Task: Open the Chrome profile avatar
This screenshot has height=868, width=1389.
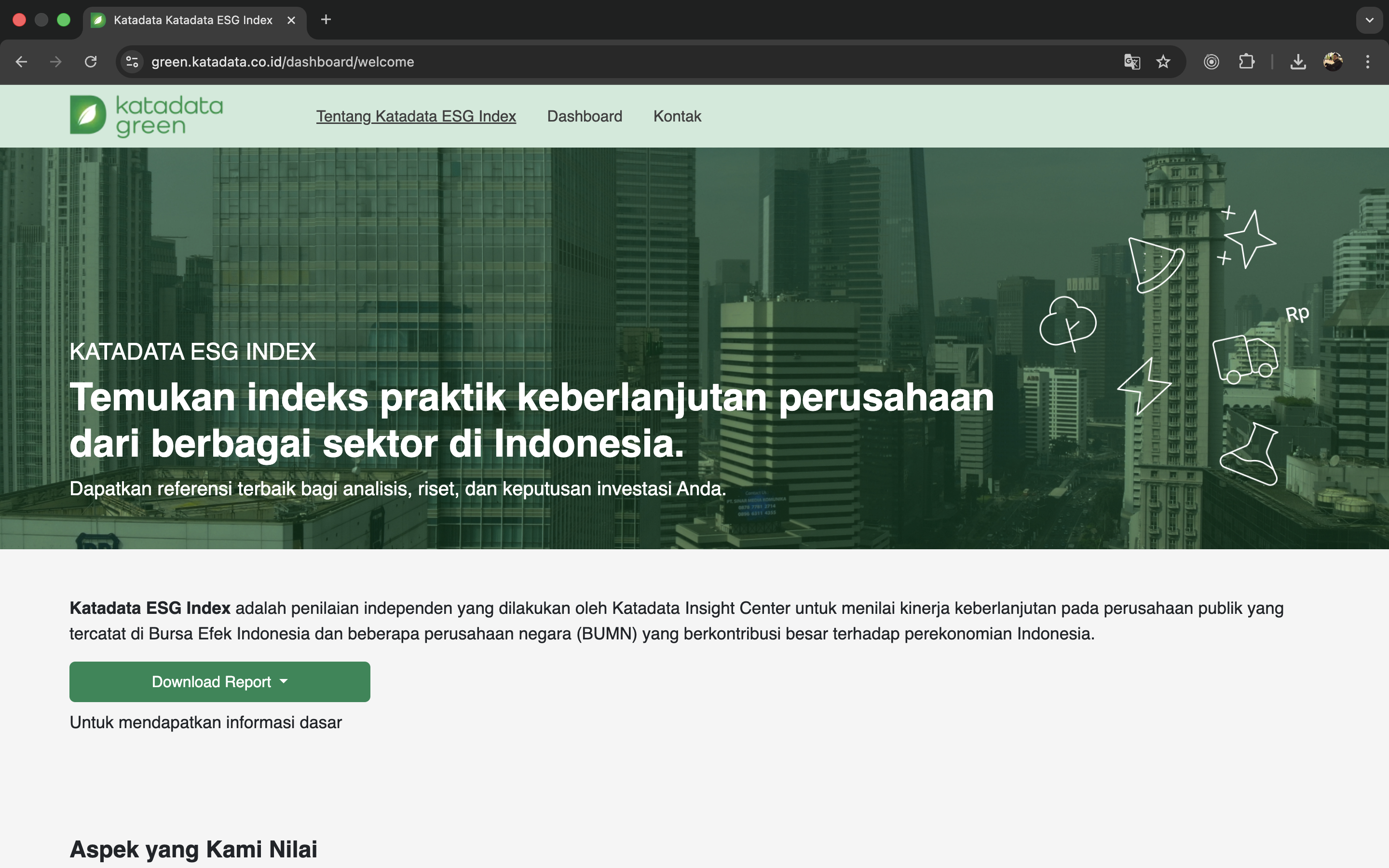Action: 1334,61
